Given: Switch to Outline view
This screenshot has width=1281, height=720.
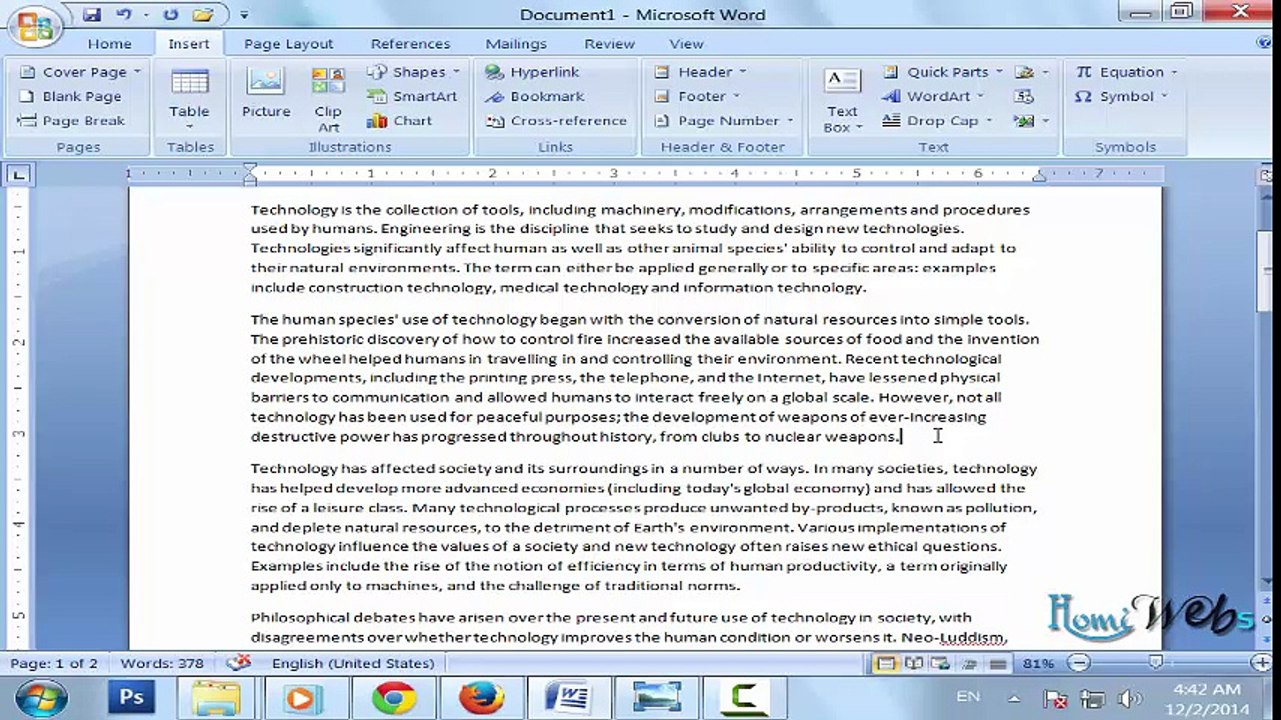Looking at the screenshot, I should pyautogui.click(x=968, y=663).
